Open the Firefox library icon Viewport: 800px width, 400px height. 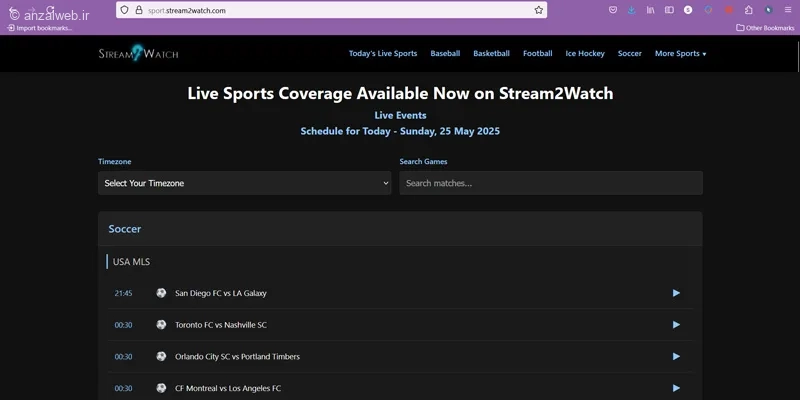coord(651,10)
